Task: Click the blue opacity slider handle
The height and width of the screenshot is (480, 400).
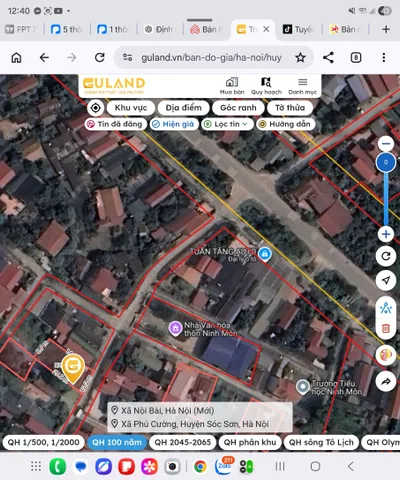Action: point(386,163)
